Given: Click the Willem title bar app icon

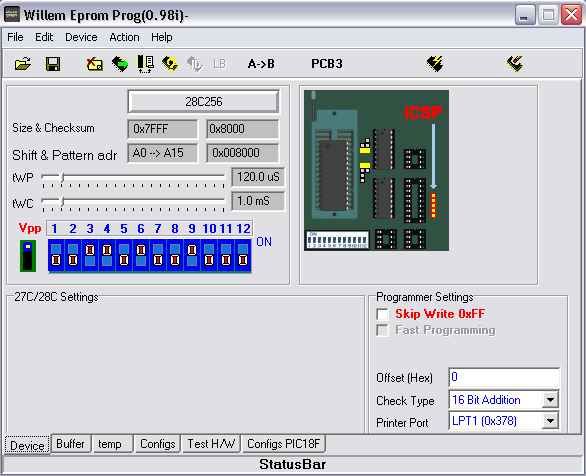Looking at the screenshot, I should [12, 15].
